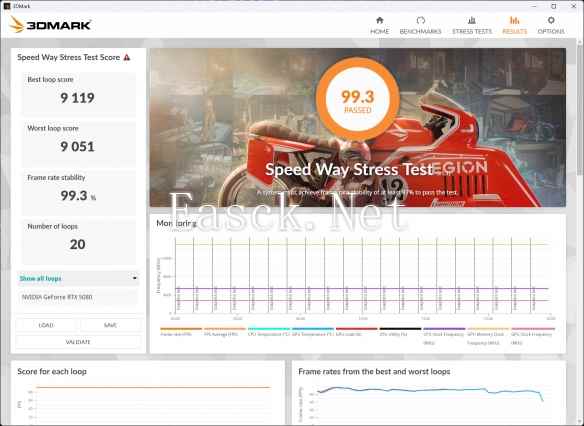
Task: Click the 99.3 Passed score circle
Action: point(358,99)
